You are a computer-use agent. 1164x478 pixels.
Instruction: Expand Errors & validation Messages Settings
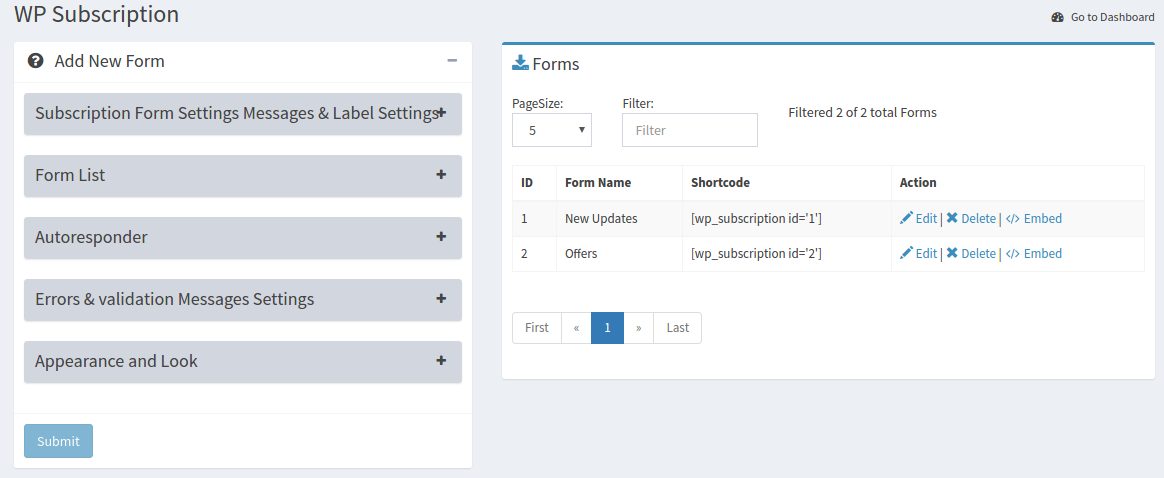coord(243,299)
